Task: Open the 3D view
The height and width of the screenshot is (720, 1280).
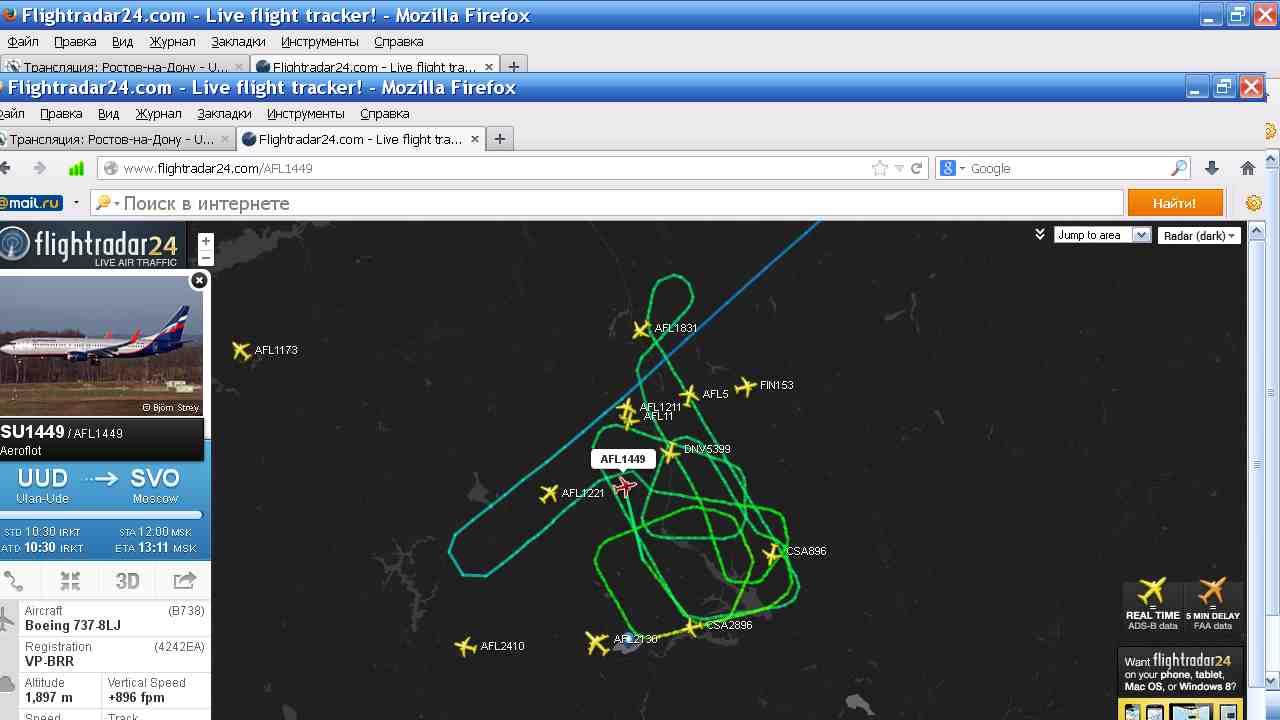Action: [127, 581]
